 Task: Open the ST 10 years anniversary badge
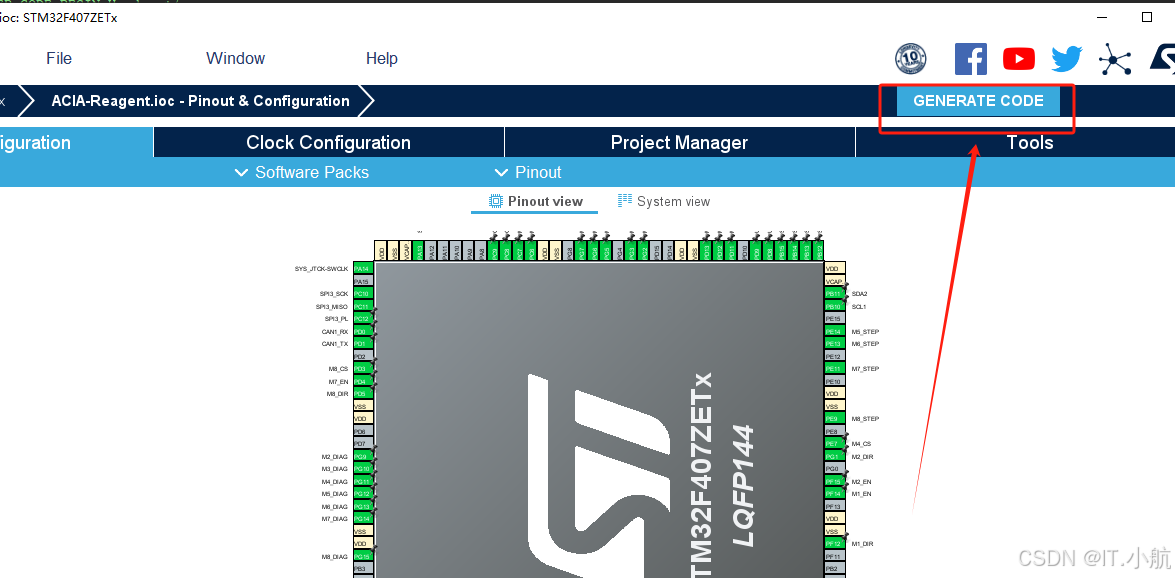910,58
